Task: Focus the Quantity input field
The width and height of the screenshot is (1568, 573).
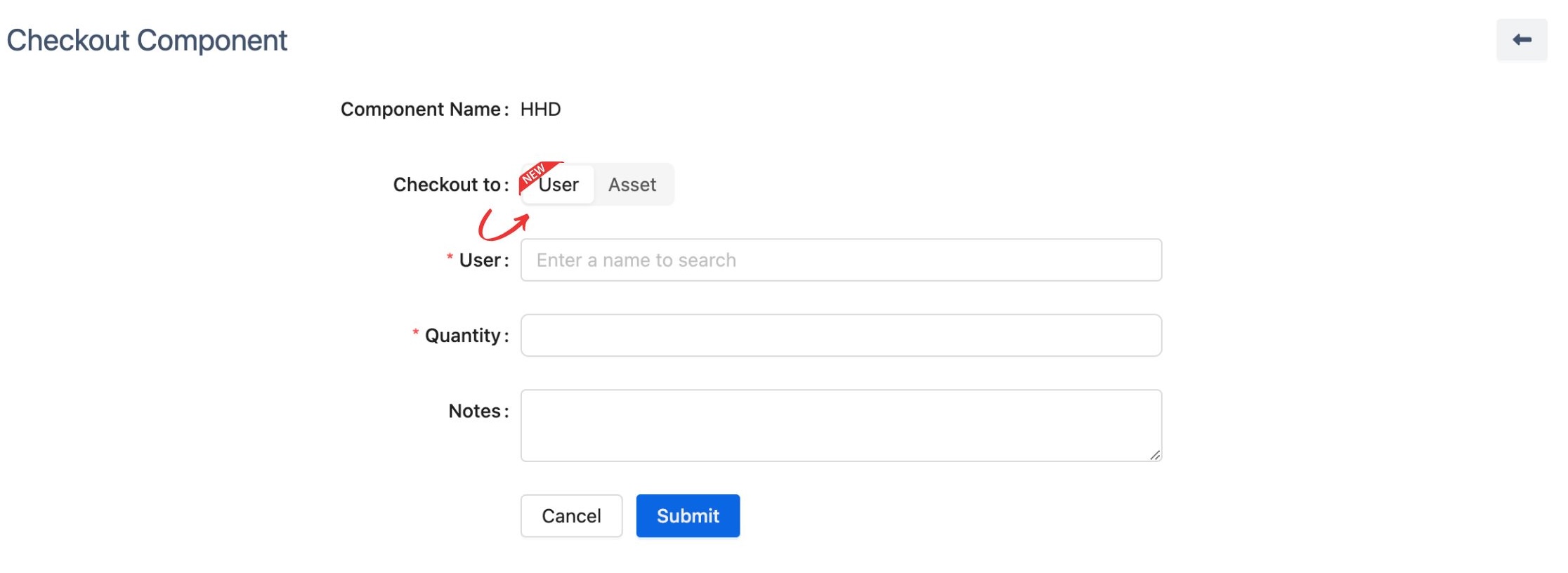Action: click(x=840, y=336)
